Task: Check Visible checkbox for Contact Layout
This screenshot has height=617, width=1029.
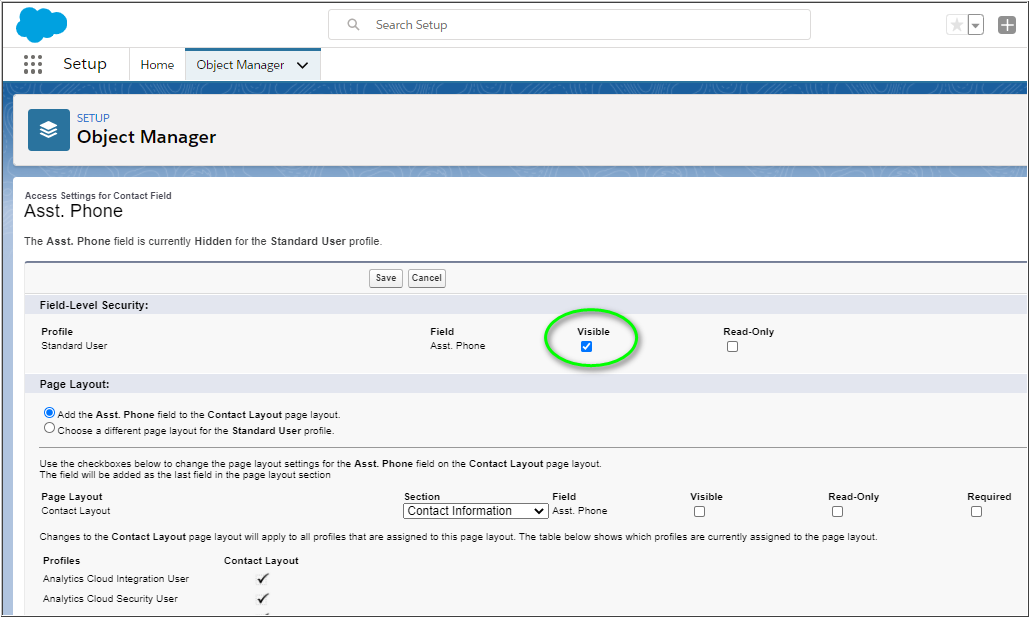Action: click(699, 511)
